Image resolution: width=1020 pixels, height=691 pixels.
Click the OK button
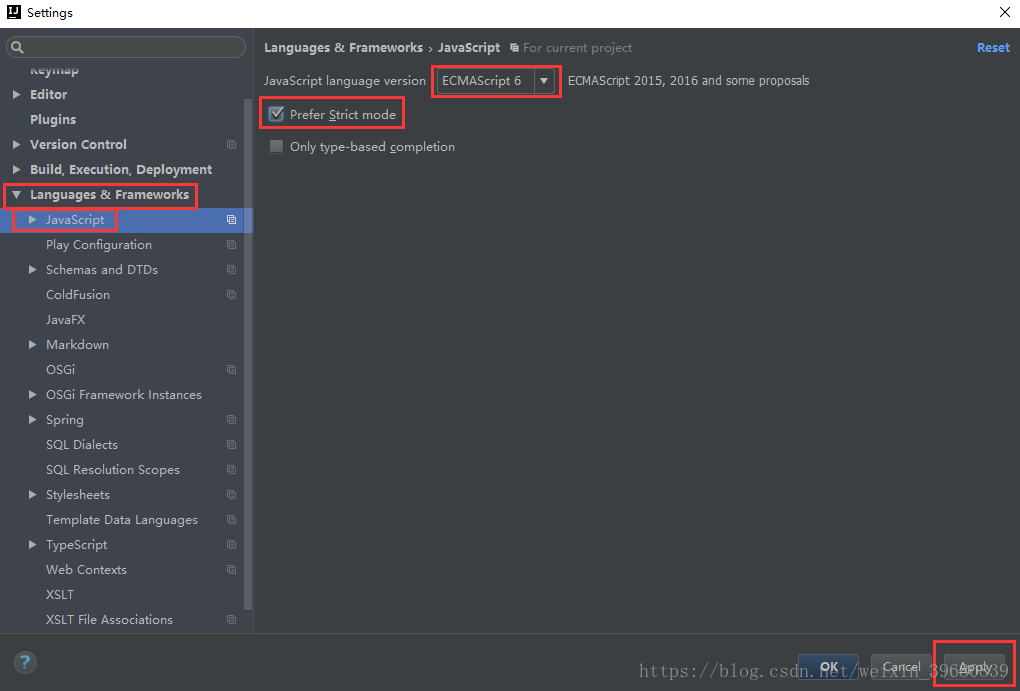tap(828, 667)
